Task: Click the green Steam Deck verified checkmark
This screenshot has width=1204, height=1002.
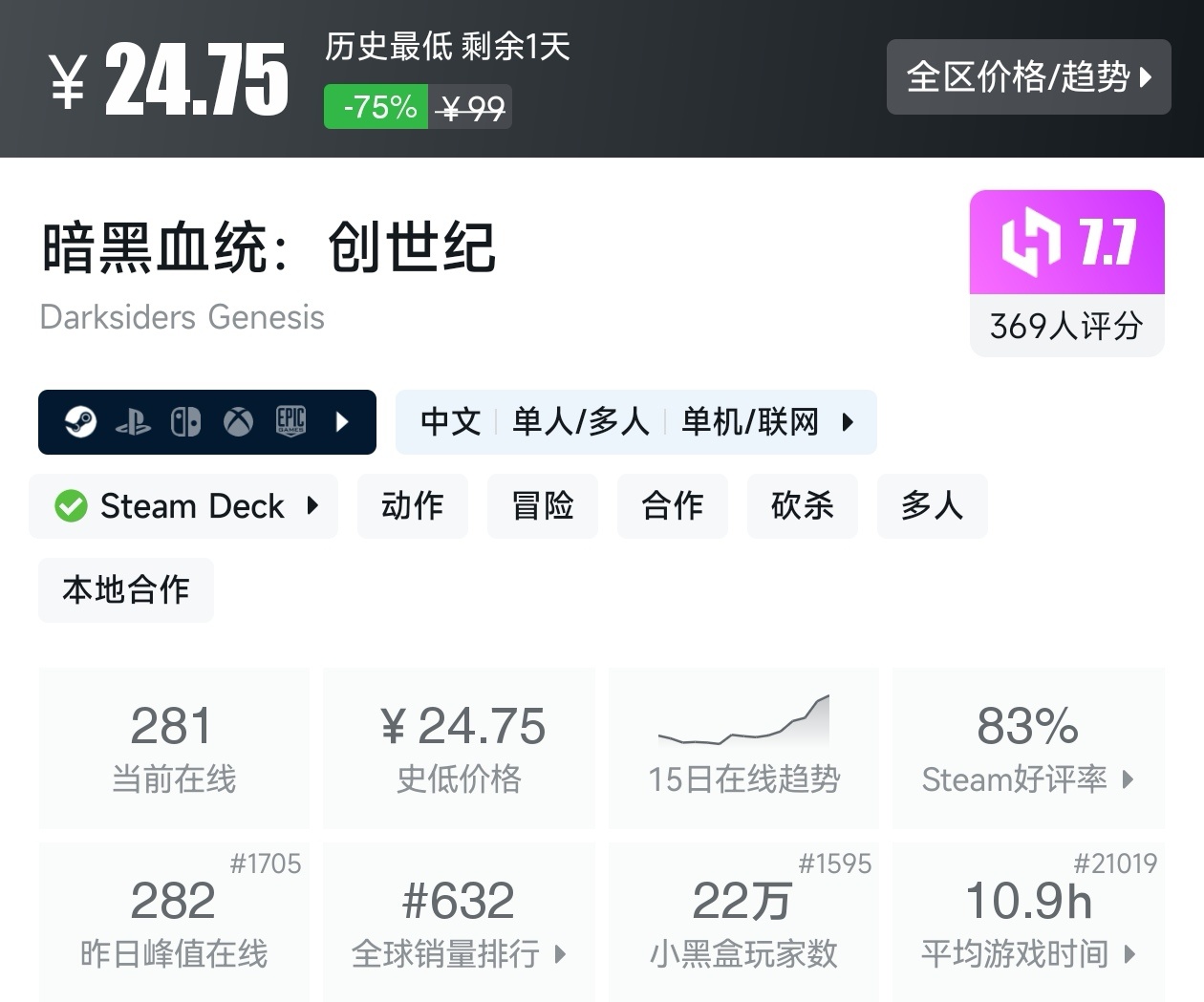Action: pyautogui.click(x=71, y=506)
